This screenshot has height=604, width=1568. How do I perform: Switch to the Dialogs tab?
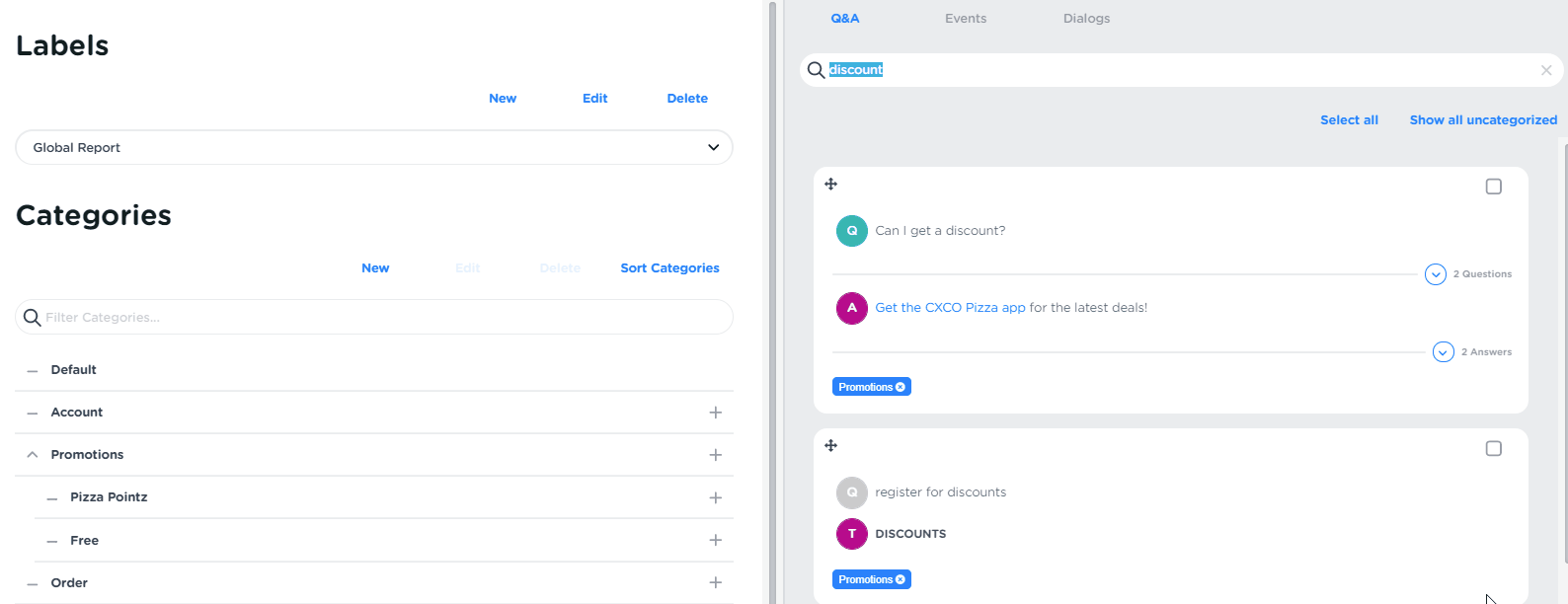(1086, 19)
